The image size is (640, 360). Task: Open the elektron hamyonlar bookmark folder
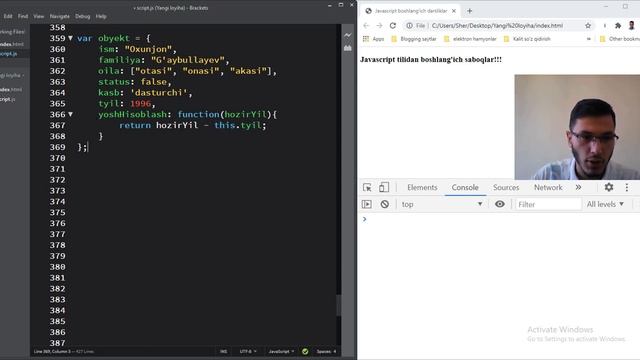pyautogui.click(x=470, y=39)
